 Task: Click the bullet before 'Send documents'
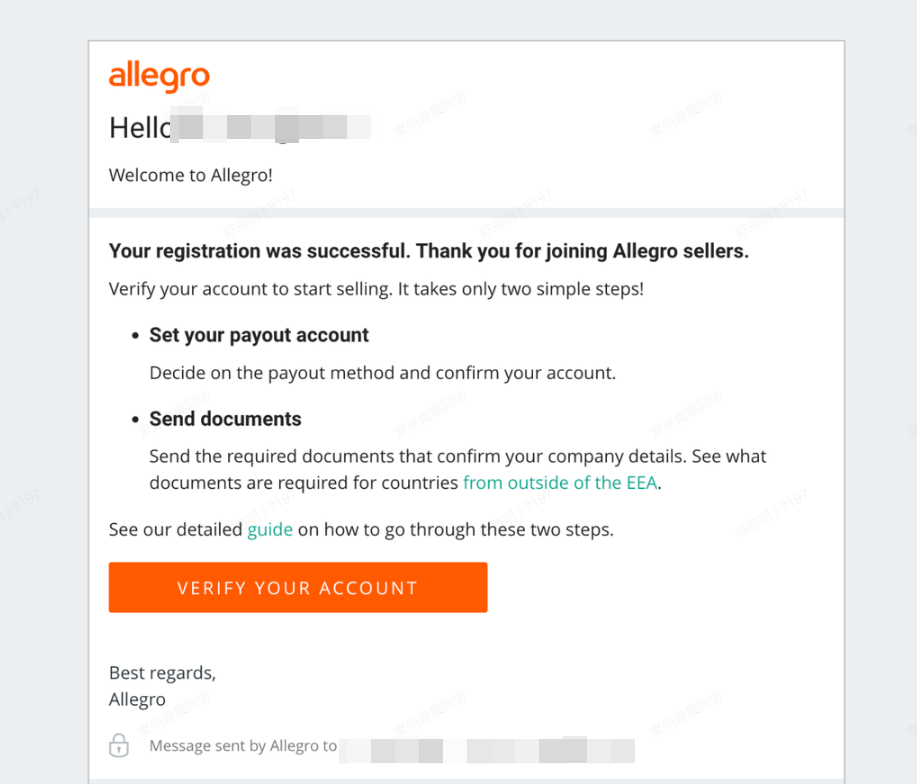(135, 420)
